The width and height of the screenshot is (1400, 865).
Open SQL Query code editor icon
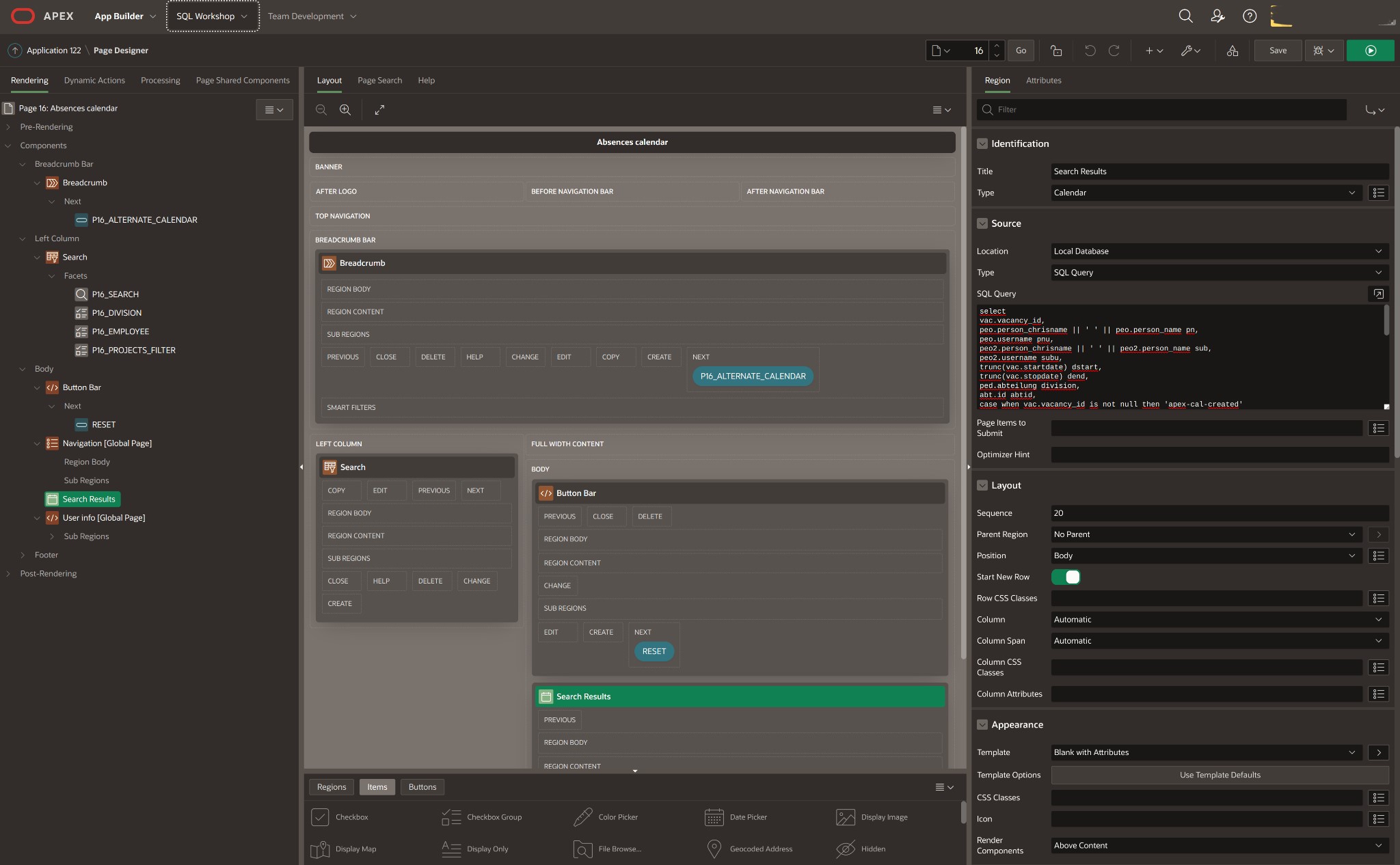[1378, 294]
